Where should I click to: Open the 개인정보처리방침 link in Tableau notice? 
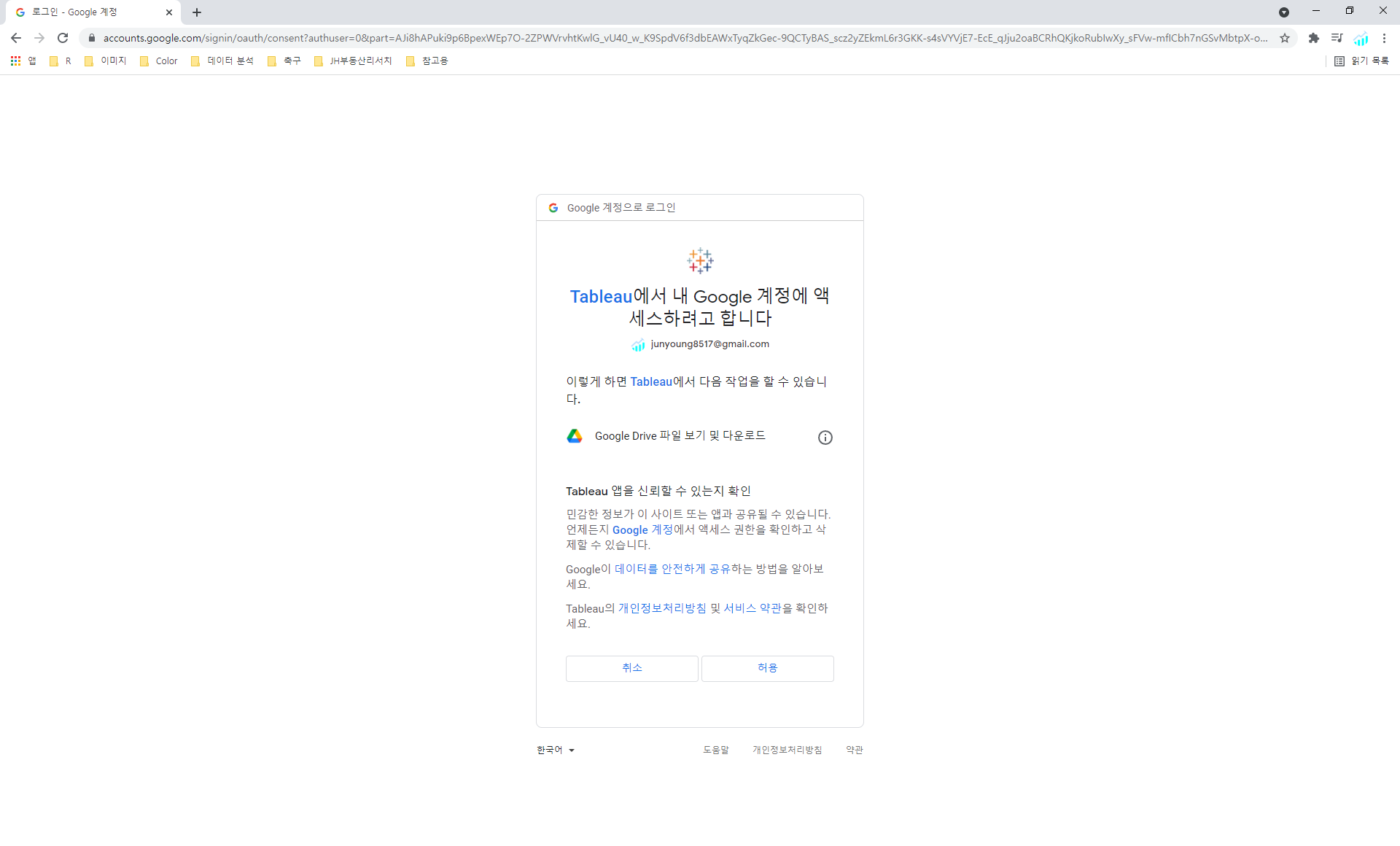click(662, 608)
